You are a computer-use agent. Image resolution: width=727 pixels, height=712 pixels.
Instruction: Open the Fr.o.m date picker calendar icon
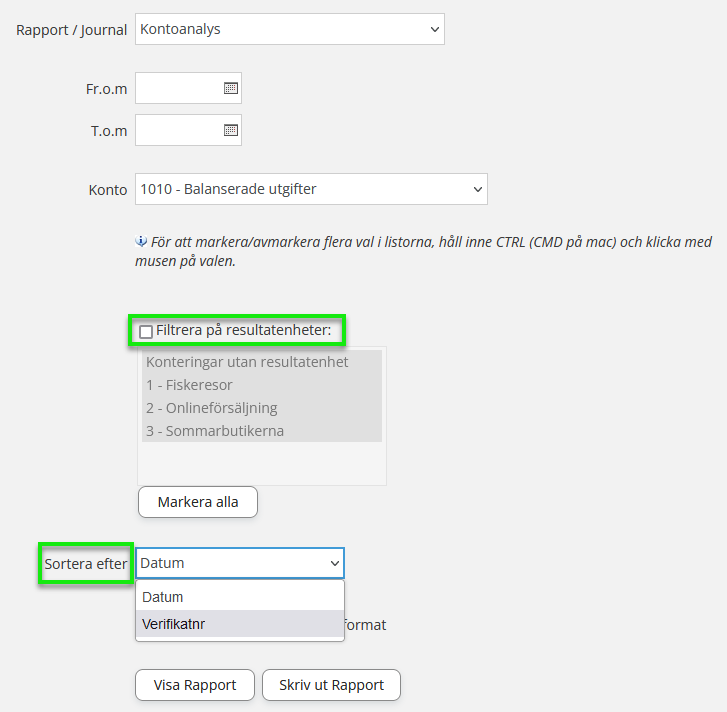(x=230, y=89)
